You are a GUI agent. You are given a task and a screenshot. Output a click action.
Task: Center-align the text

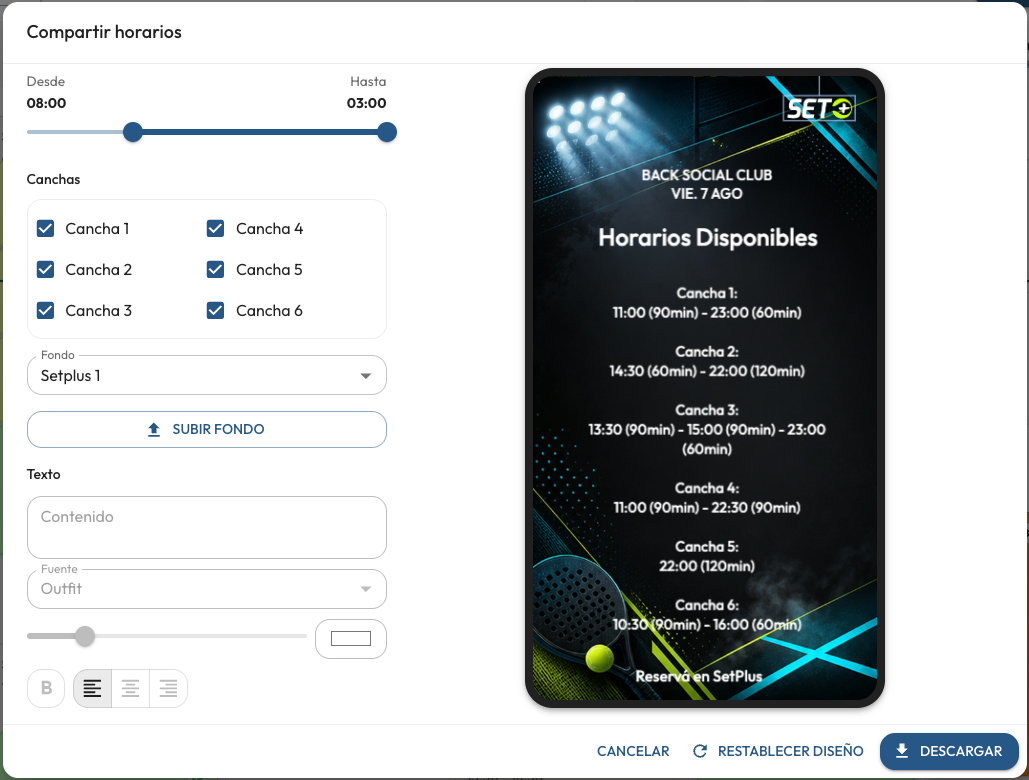(x=131, y=688)
